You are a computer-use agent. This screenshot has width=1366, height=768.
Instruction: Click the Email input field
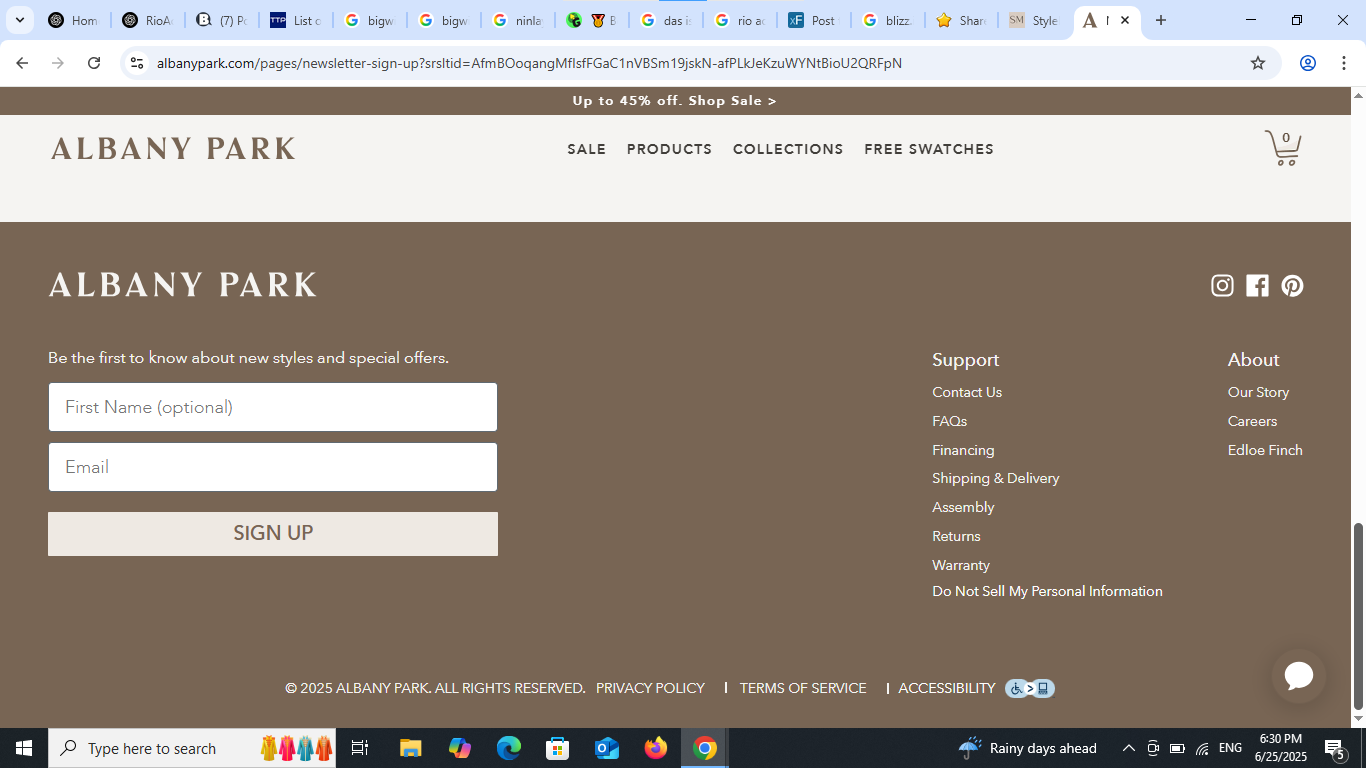(x=273, y=467)
